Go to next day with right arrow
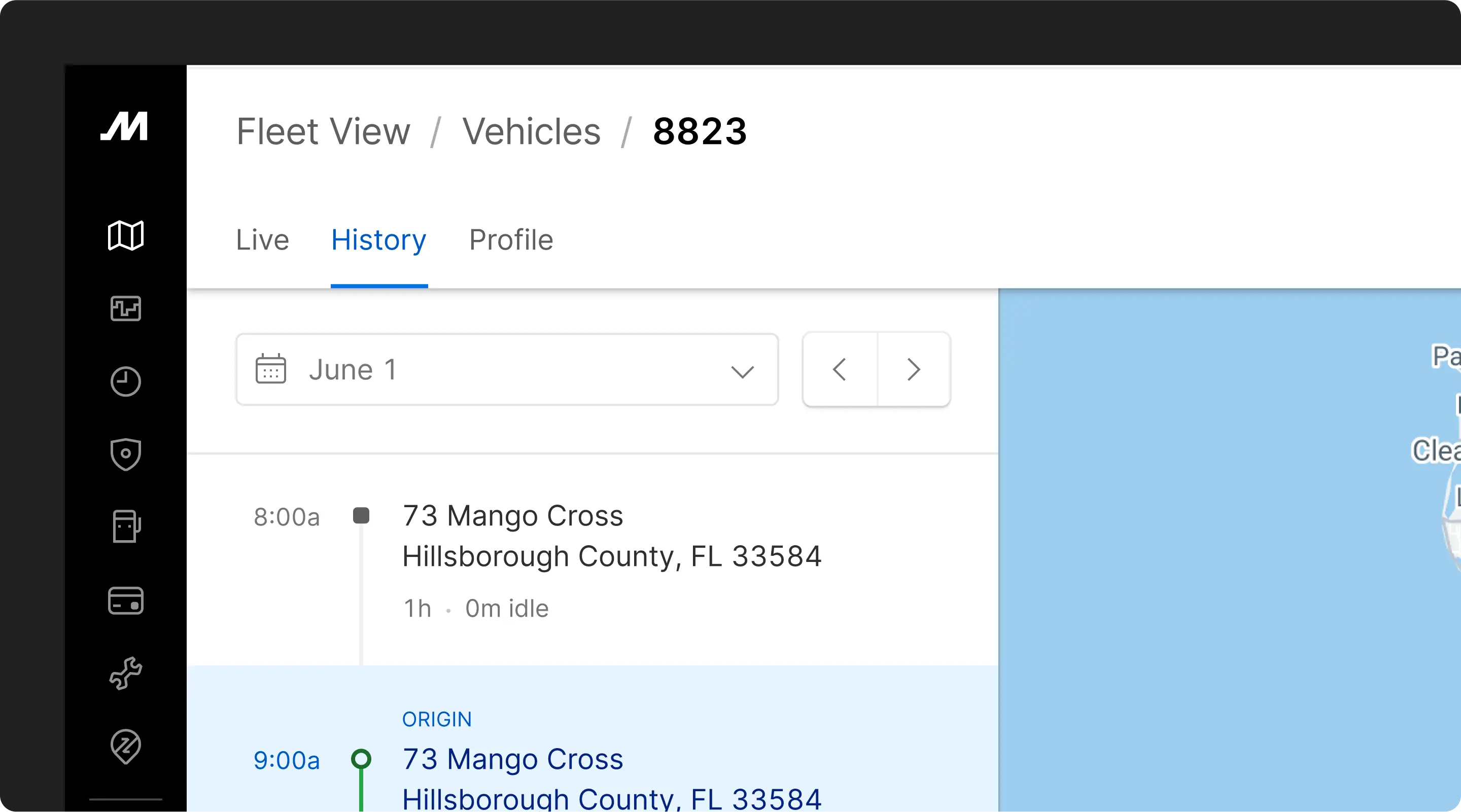 click(913, 370)
